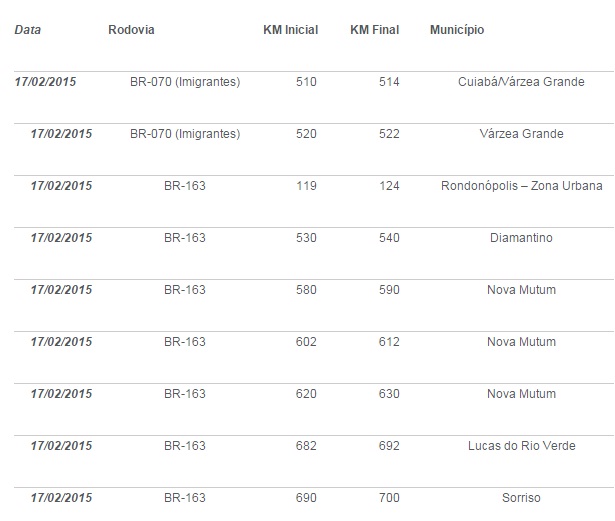Click KM Final value 522
This screenshot has height=521, width=615.
(x=389, y=134)
